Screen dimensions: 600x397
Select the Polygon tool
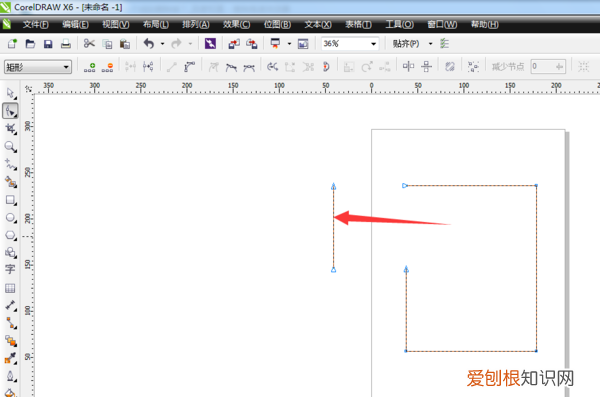coord(10,235)
